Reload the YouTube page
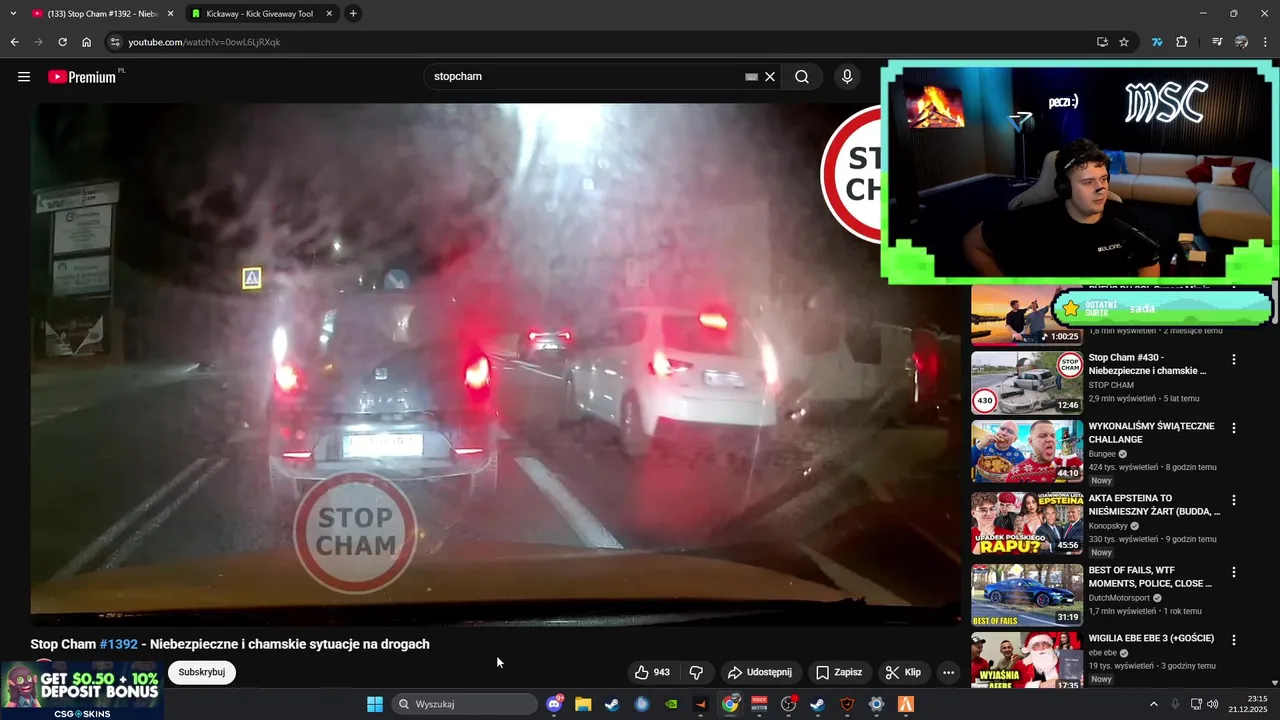Image resolution: width=1280 pixels, height=720 pixels. [x=62, y=42]
